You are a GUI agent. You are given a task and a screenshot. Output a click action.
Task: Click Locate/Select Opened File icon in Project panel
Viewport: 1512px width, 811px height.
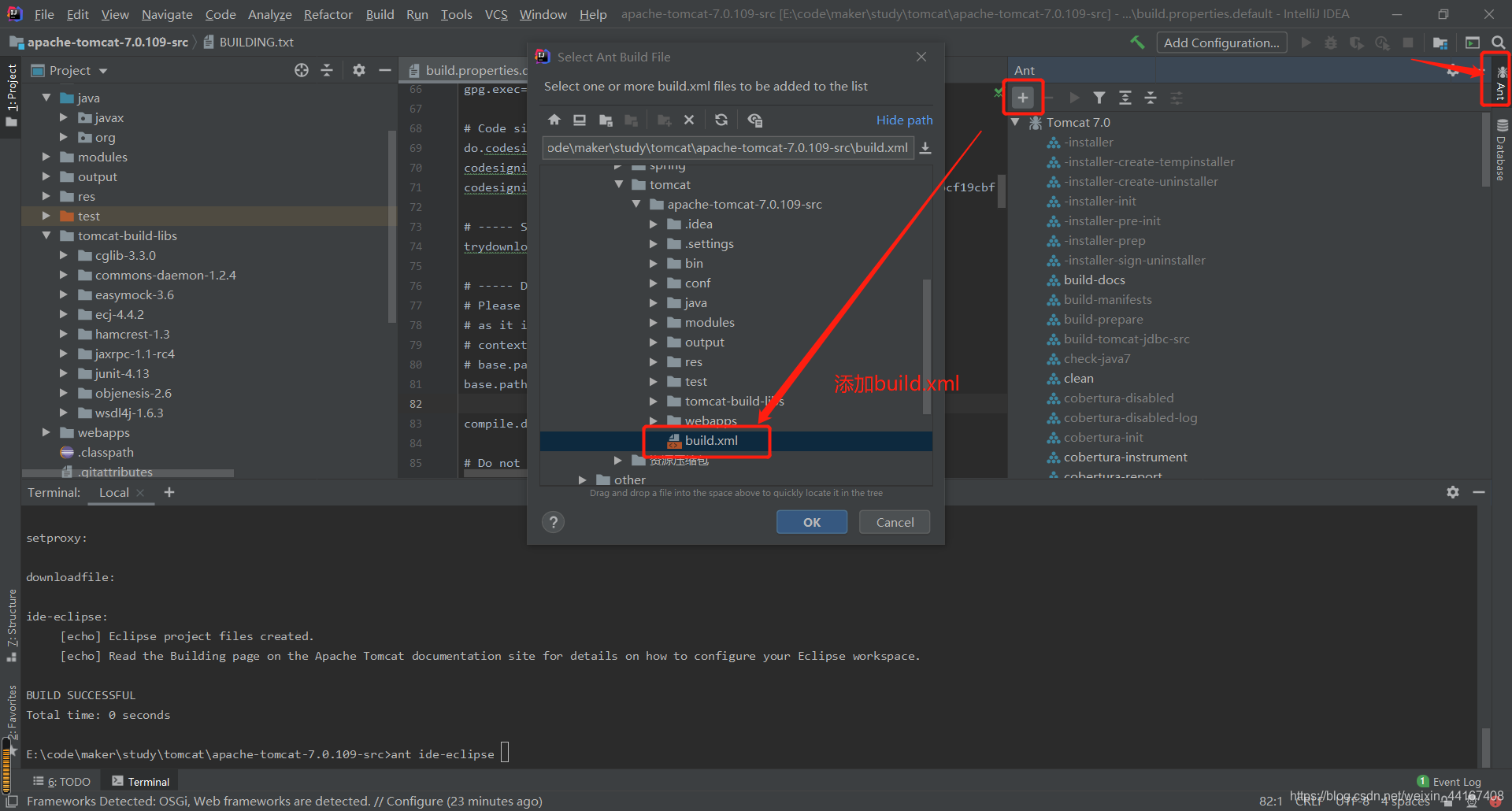(x=302, y=70)
